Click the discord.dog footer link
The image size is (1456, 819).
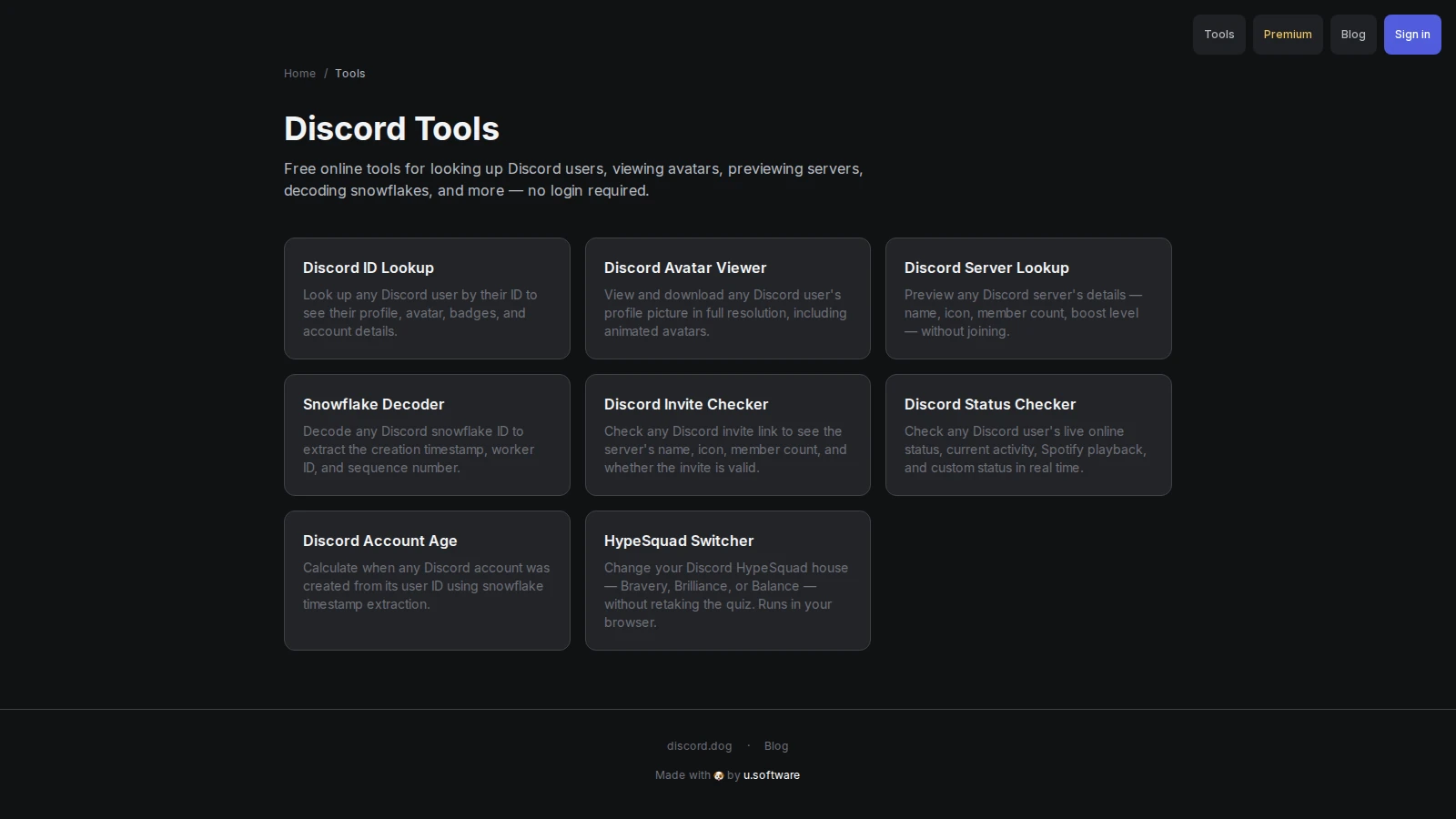coord(699,746)
